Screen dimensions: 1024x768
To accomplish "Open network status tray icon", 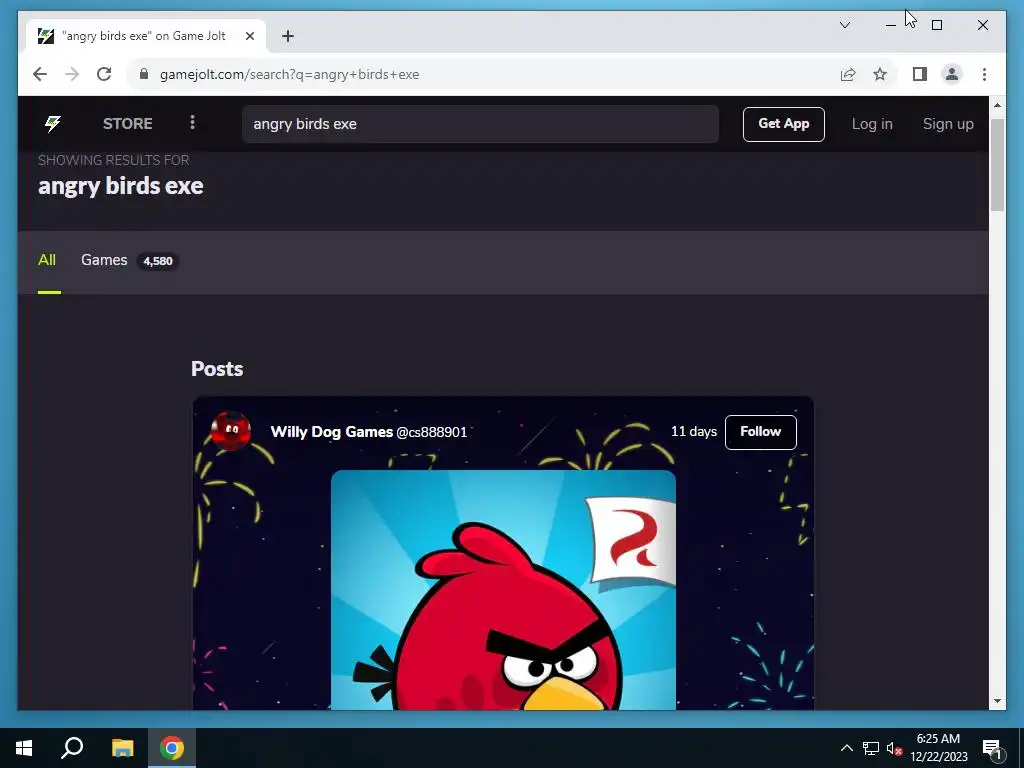I will pyautogui.click(x=871, y=748).
